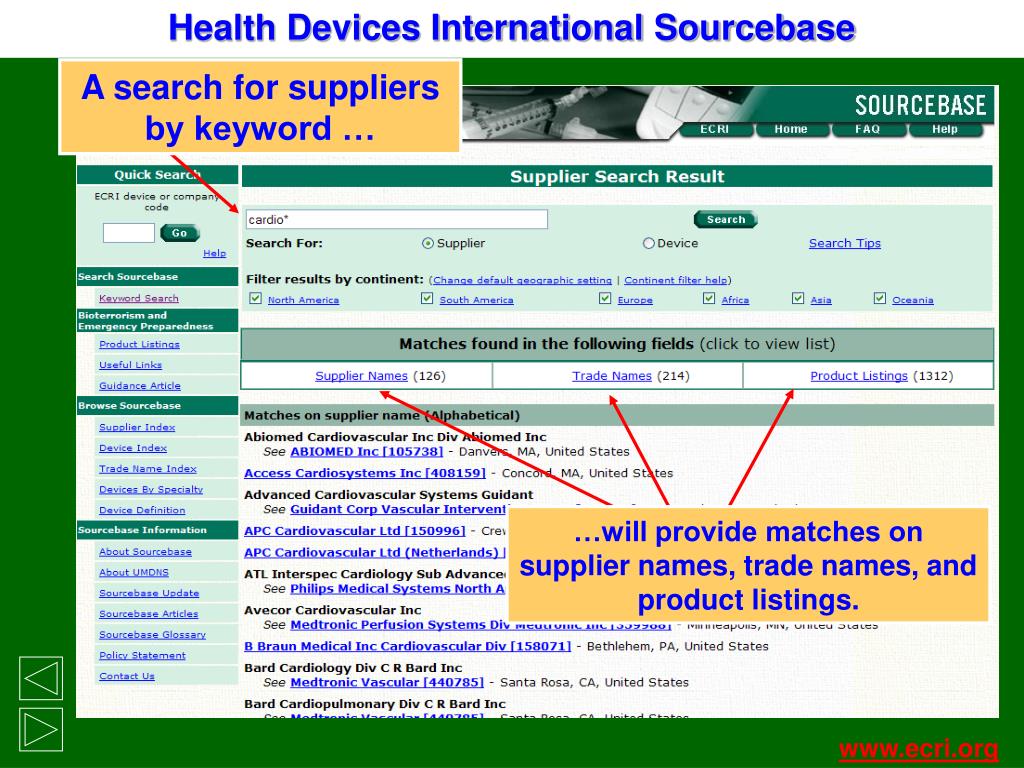Open About UMDNS link
This screenshot has width=1024, height=768.
[134, 573]
